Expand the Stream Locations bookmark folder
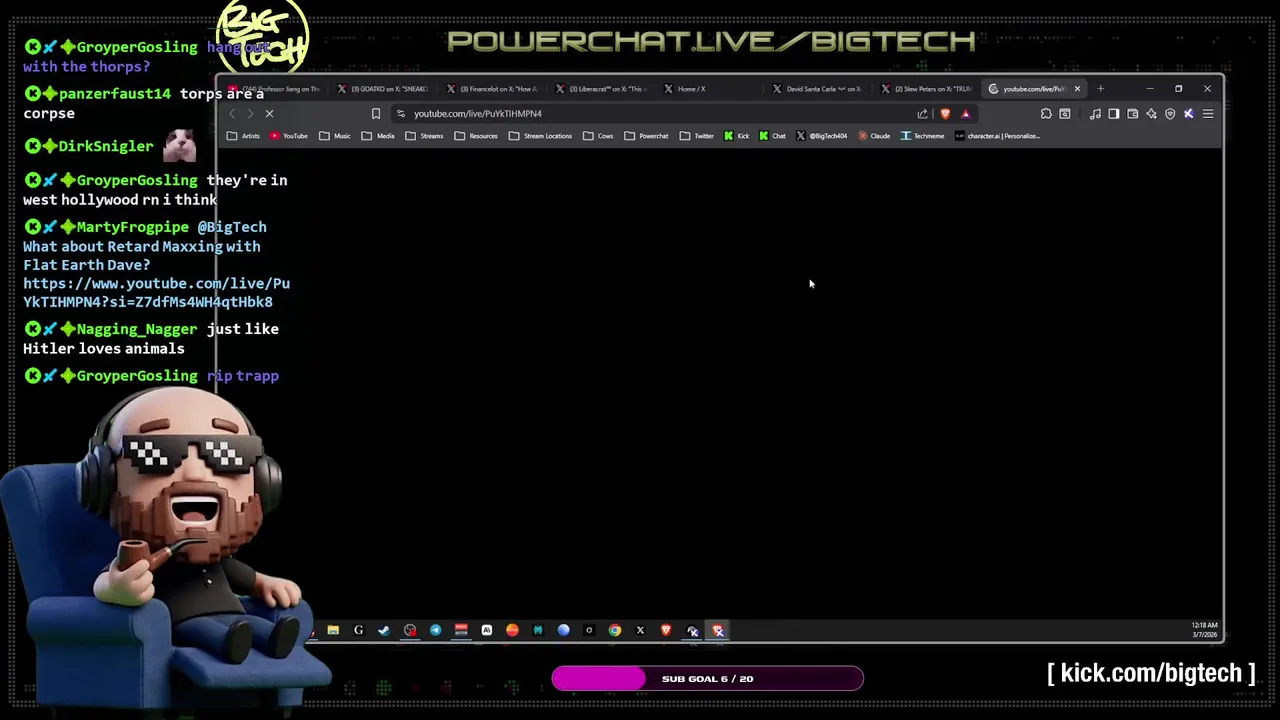Viewport: 1280px width, 720px height. point(540,136)
